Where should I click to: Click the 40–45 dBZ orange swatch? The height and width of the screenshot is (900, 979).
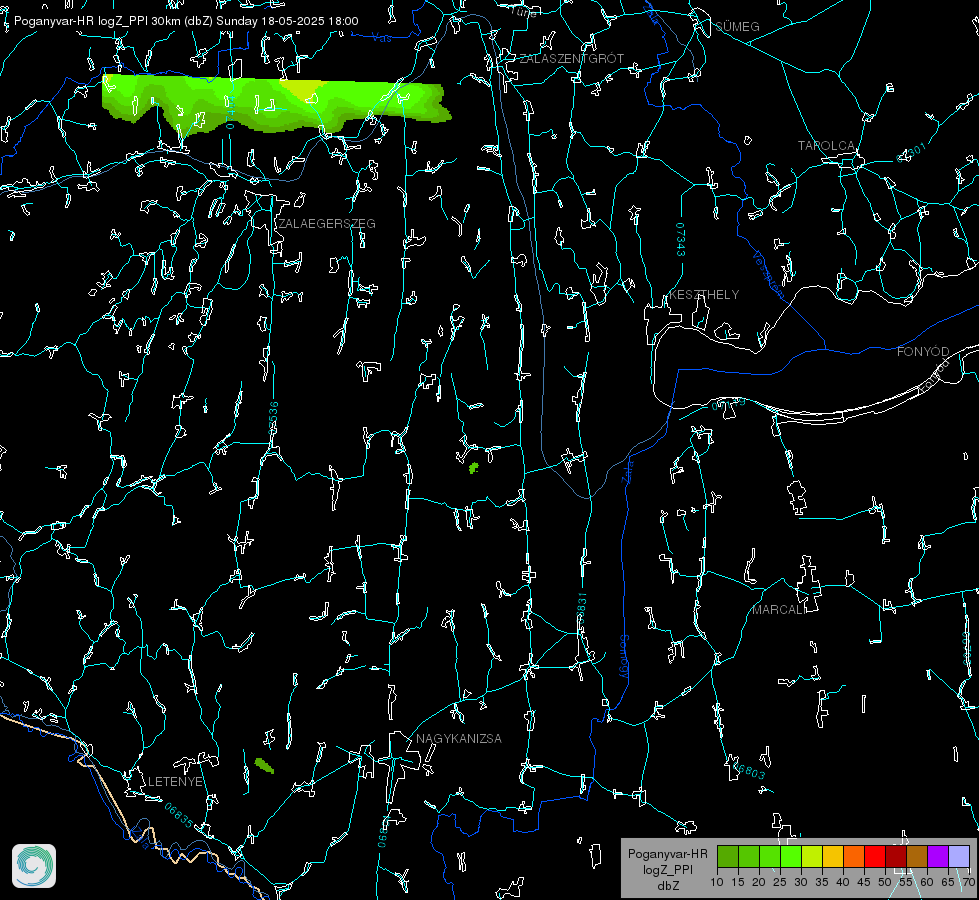[x=854, y=856]
